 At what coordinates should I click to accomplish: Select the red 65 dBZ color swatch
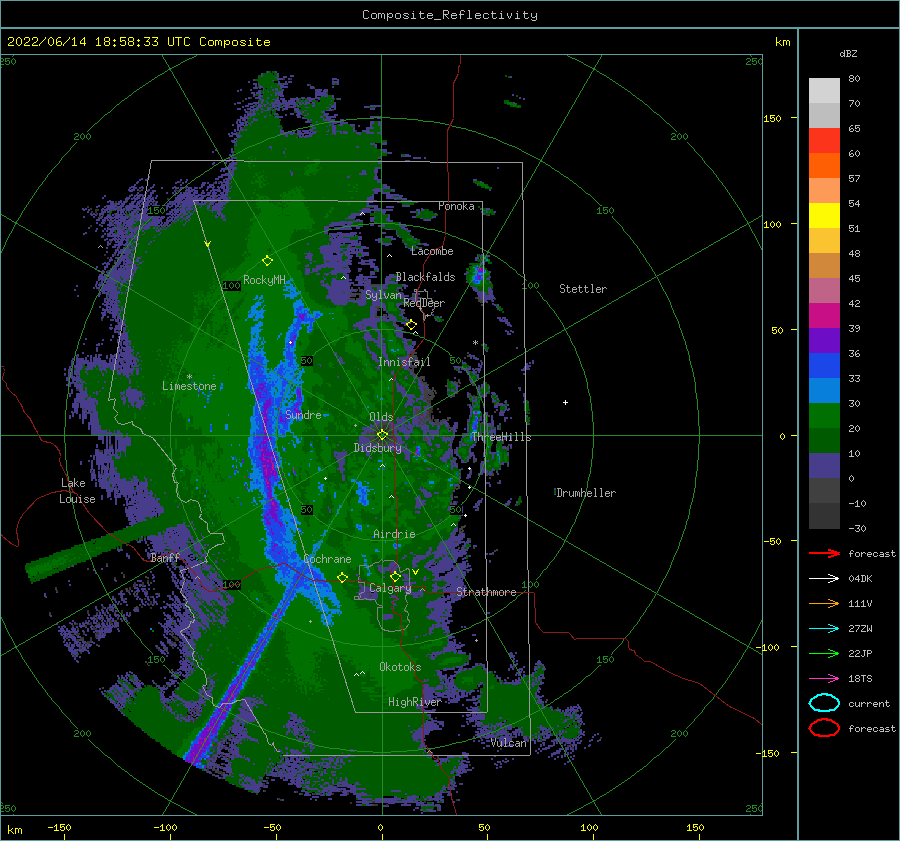tap(824, 140)
